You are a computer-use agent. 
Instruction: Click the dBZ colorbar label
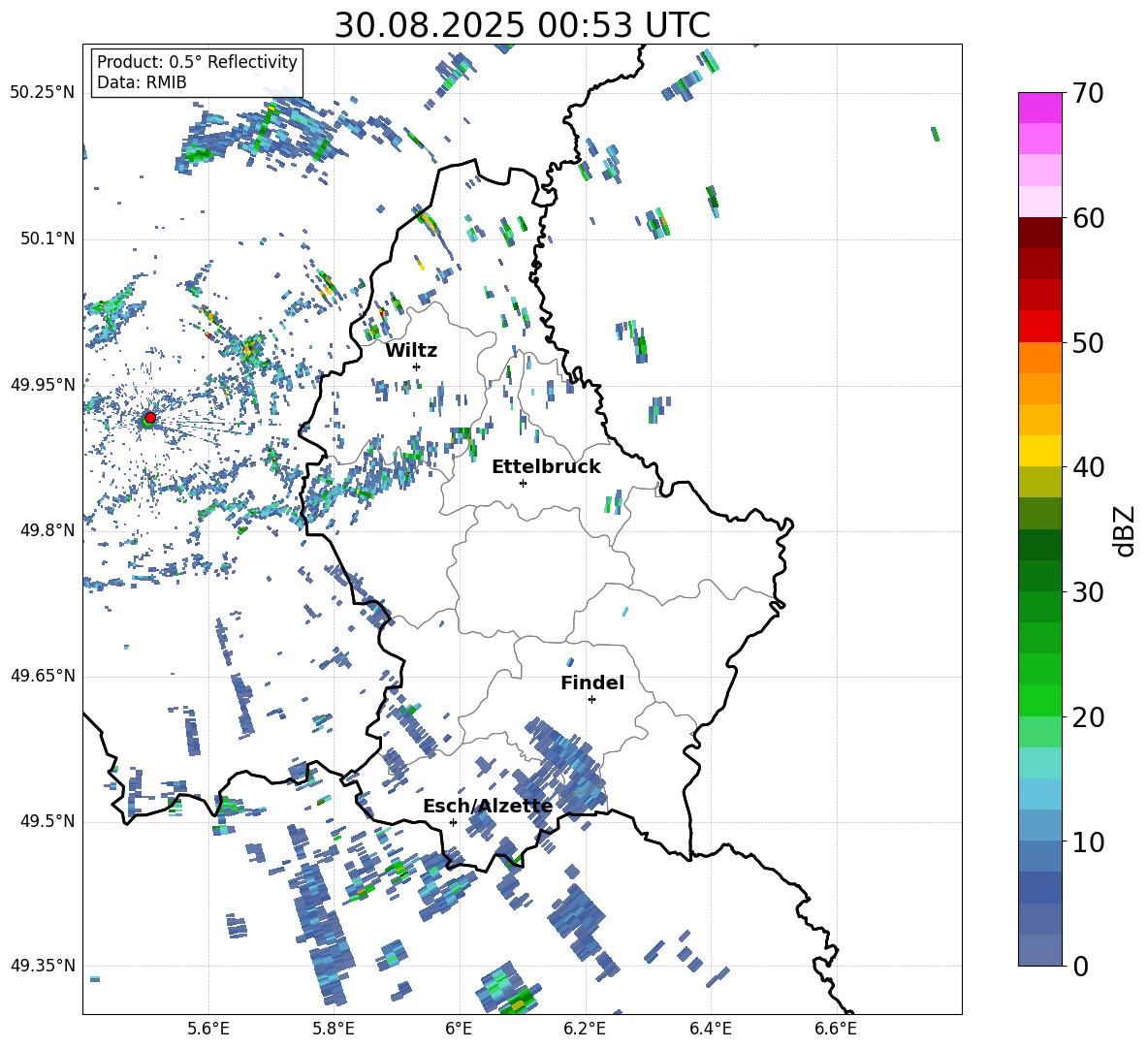coord(1126,530)
